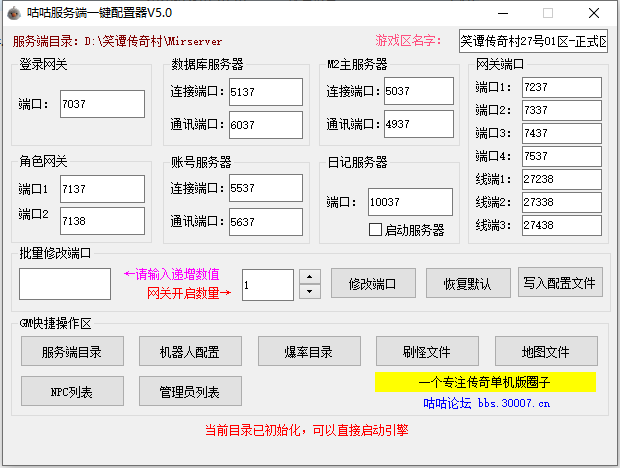
Task: Click the 恢复默认 button
Action: click(x=468, y=283)
